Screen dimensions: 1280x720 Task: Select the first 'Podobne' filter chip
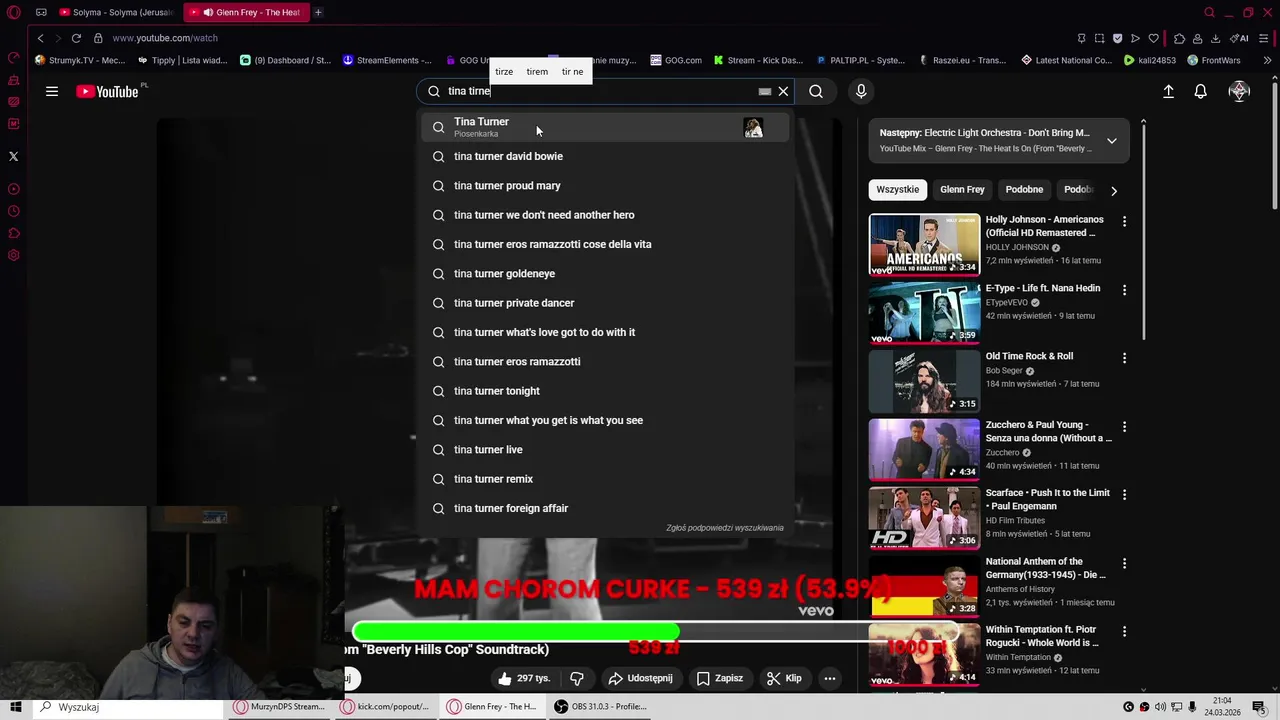point(1024,190)
